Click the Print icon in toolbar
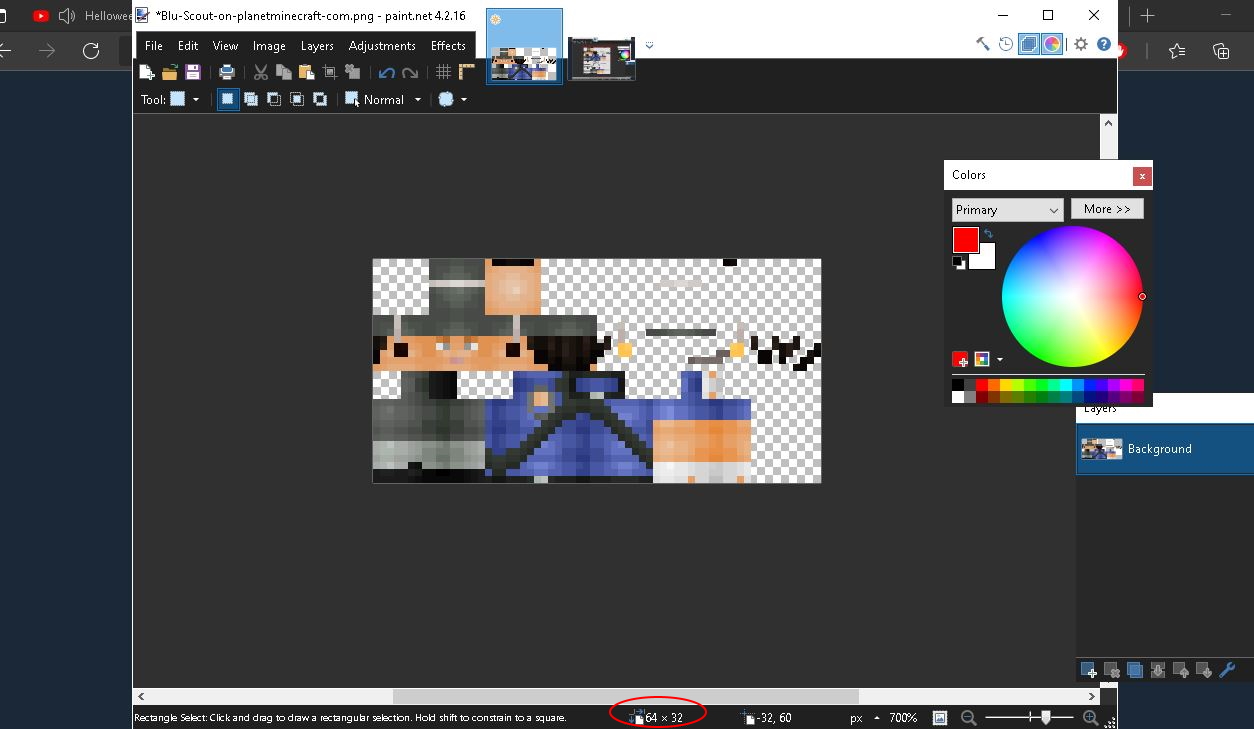Viewport: 1254px width, 729px height. (227, 72)
